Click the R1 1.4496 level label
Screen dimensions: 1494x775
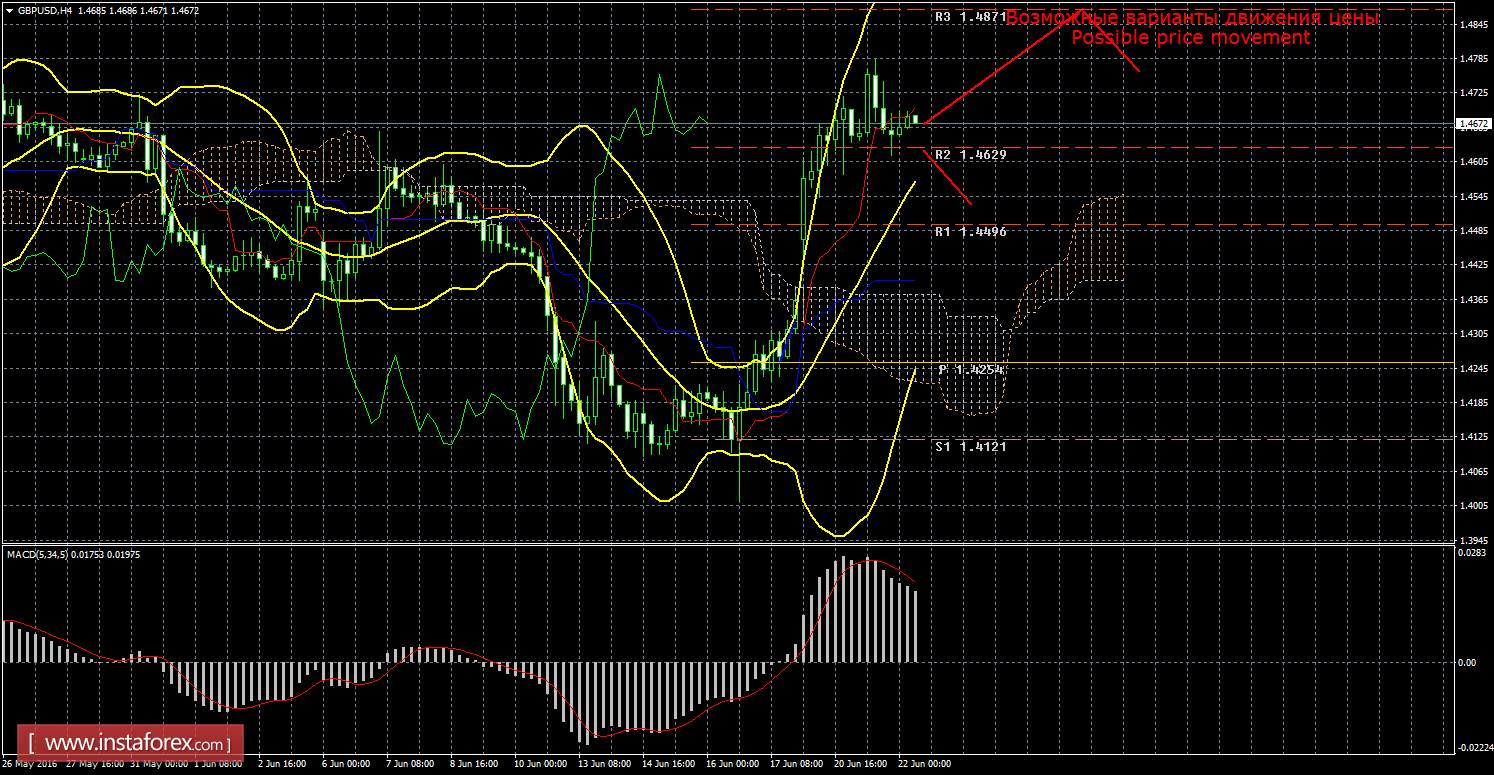coord(970,231)
